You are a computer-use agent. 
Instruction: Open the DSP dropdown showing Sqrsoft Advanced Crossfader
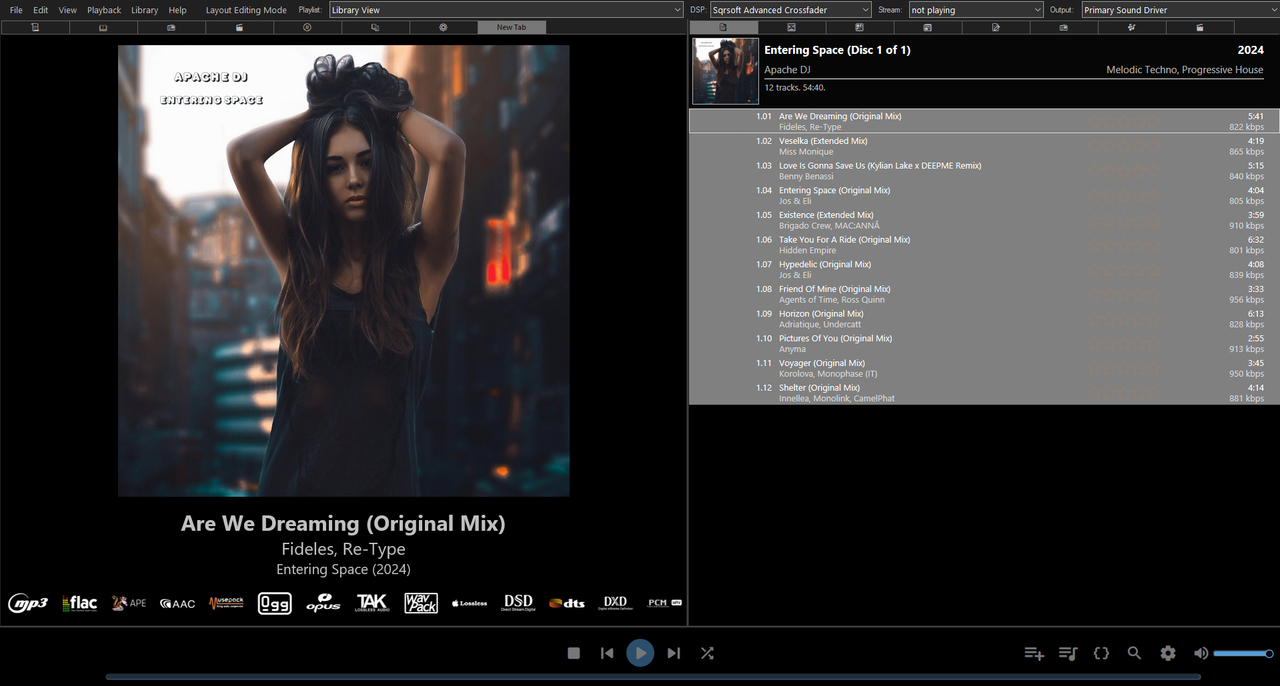pos(790,10)
